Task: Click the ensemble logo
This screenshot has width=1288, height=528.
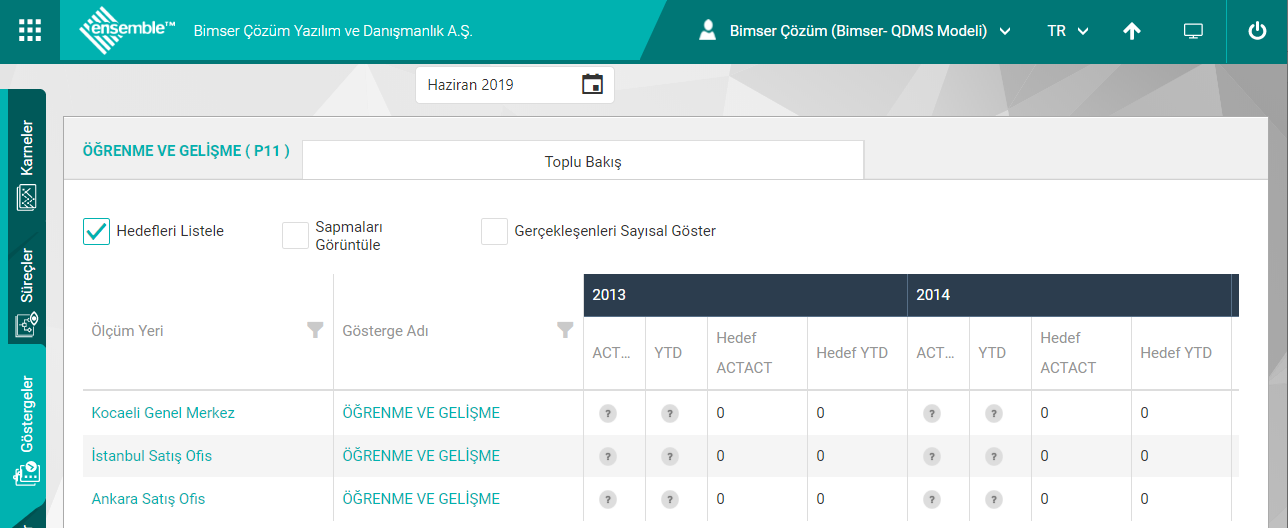Action: 127,30
